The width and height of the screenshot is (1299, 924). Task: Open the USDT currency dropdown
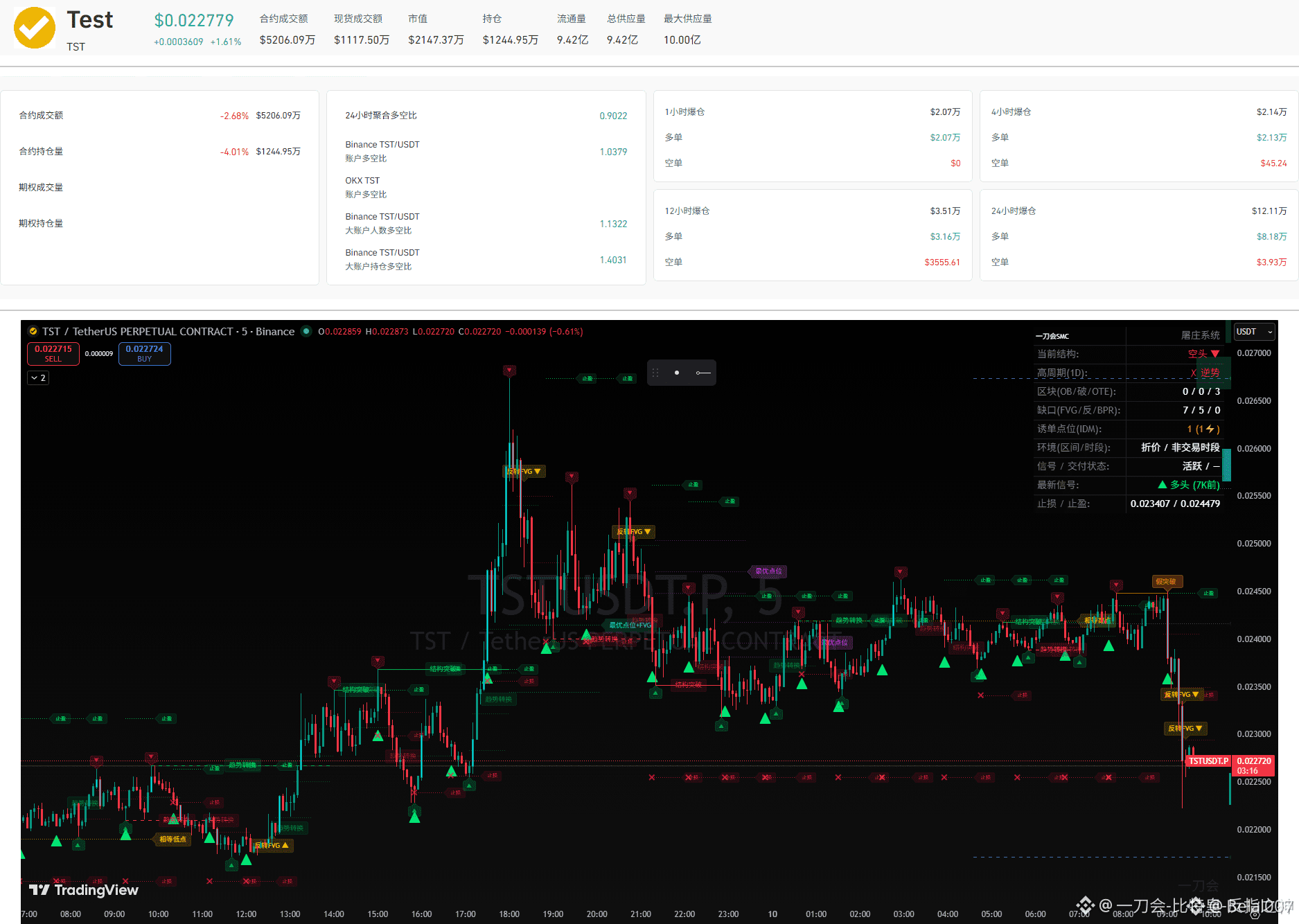click(x=1254, y=332)
